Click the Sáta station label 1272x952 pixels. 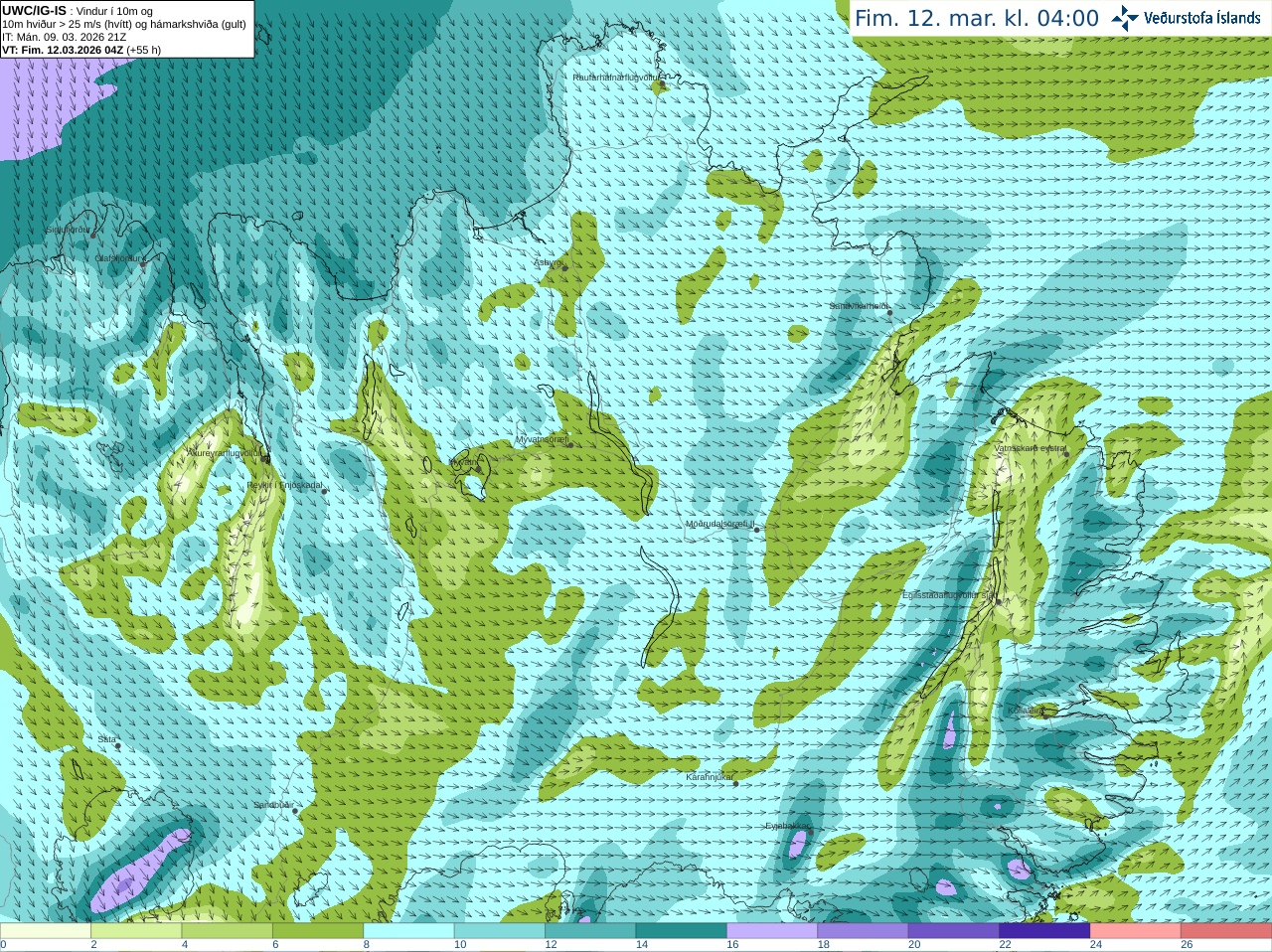[106, 739]
